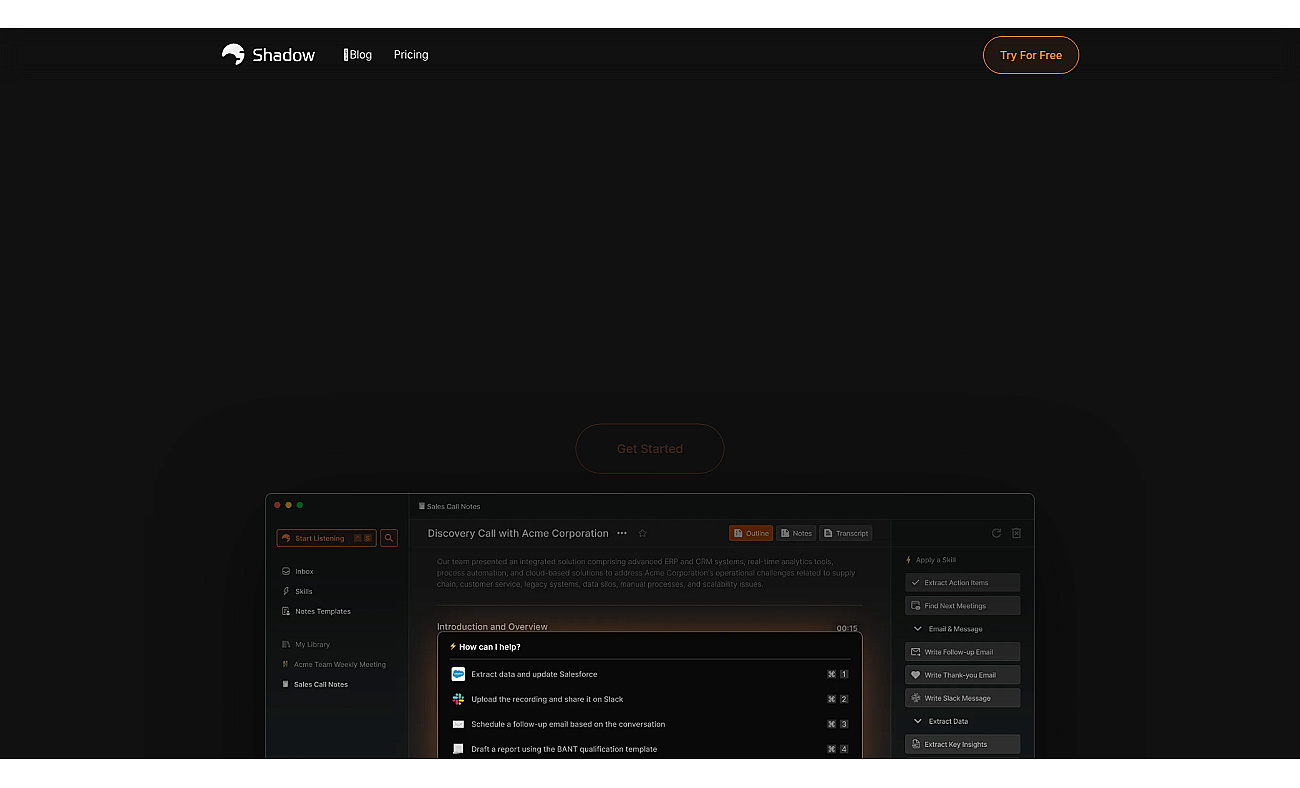Click the Slack logo icon in suggestions
Viewport: 1300px width, 788px height.
(458, 699)
